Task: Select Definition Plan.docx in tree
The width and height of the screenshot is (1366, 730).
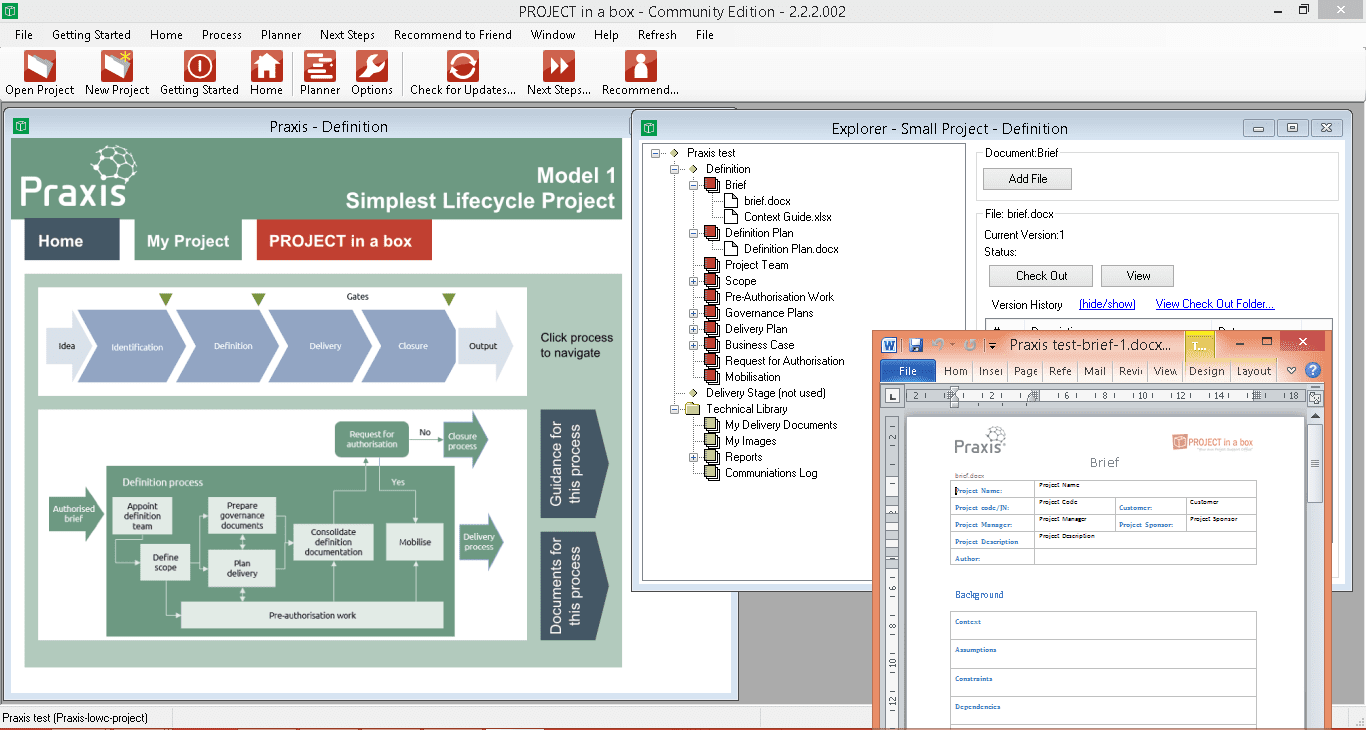Action: (x=791, y=249)
